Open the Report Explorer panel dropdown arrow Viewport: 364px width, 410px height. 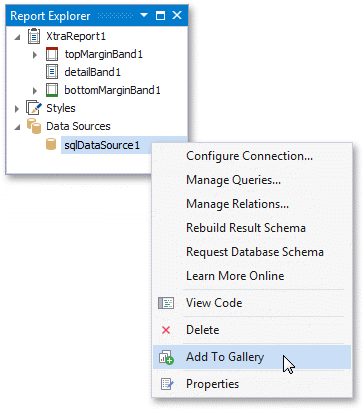pyautogui.click(x=144, y=15)
